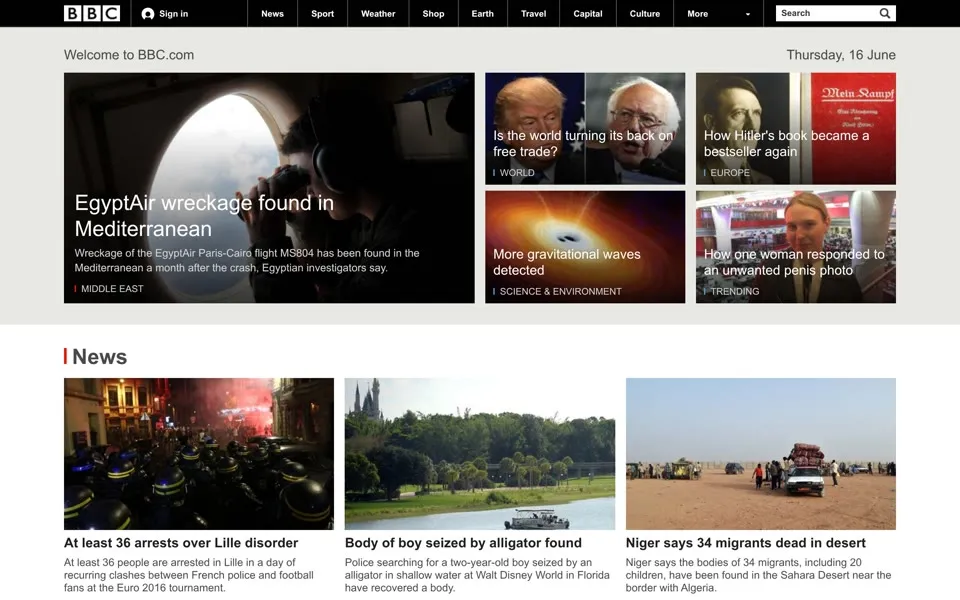Viewport: 960px width, 600px height.
Task: Click the More menu label
Action: pos(697,13)
